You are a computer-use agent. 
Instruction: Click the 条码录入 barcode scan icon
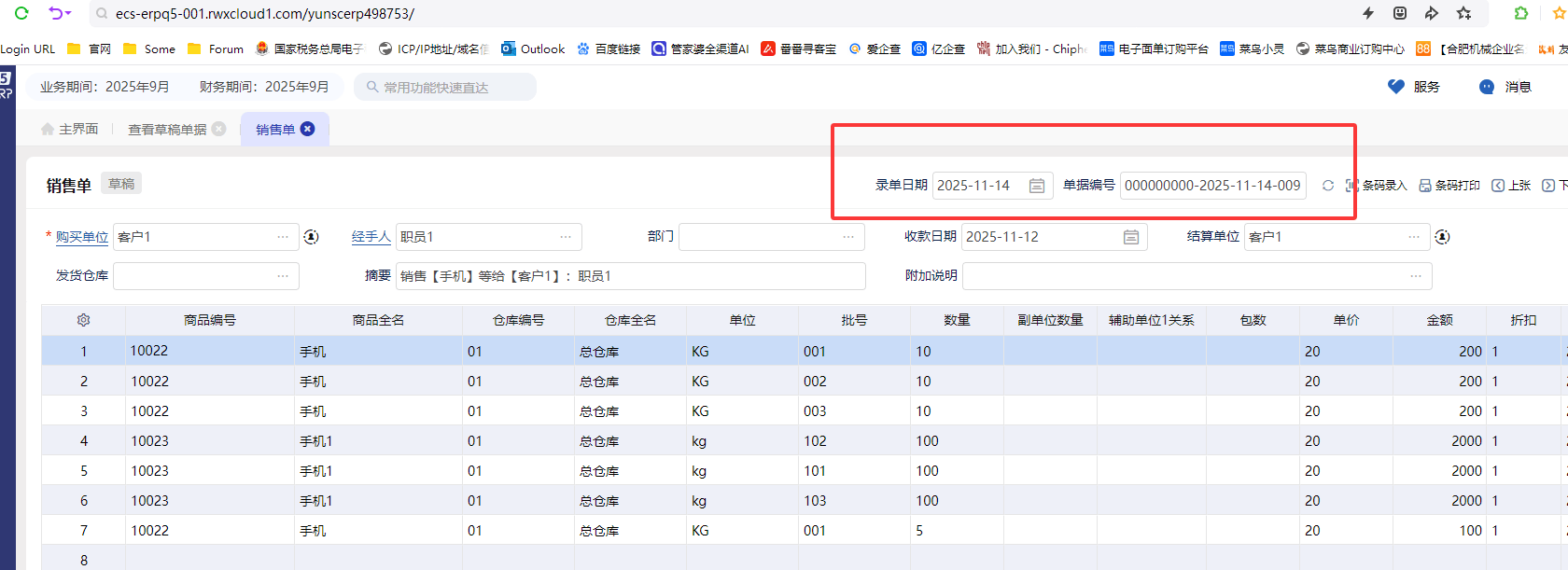1351,186
